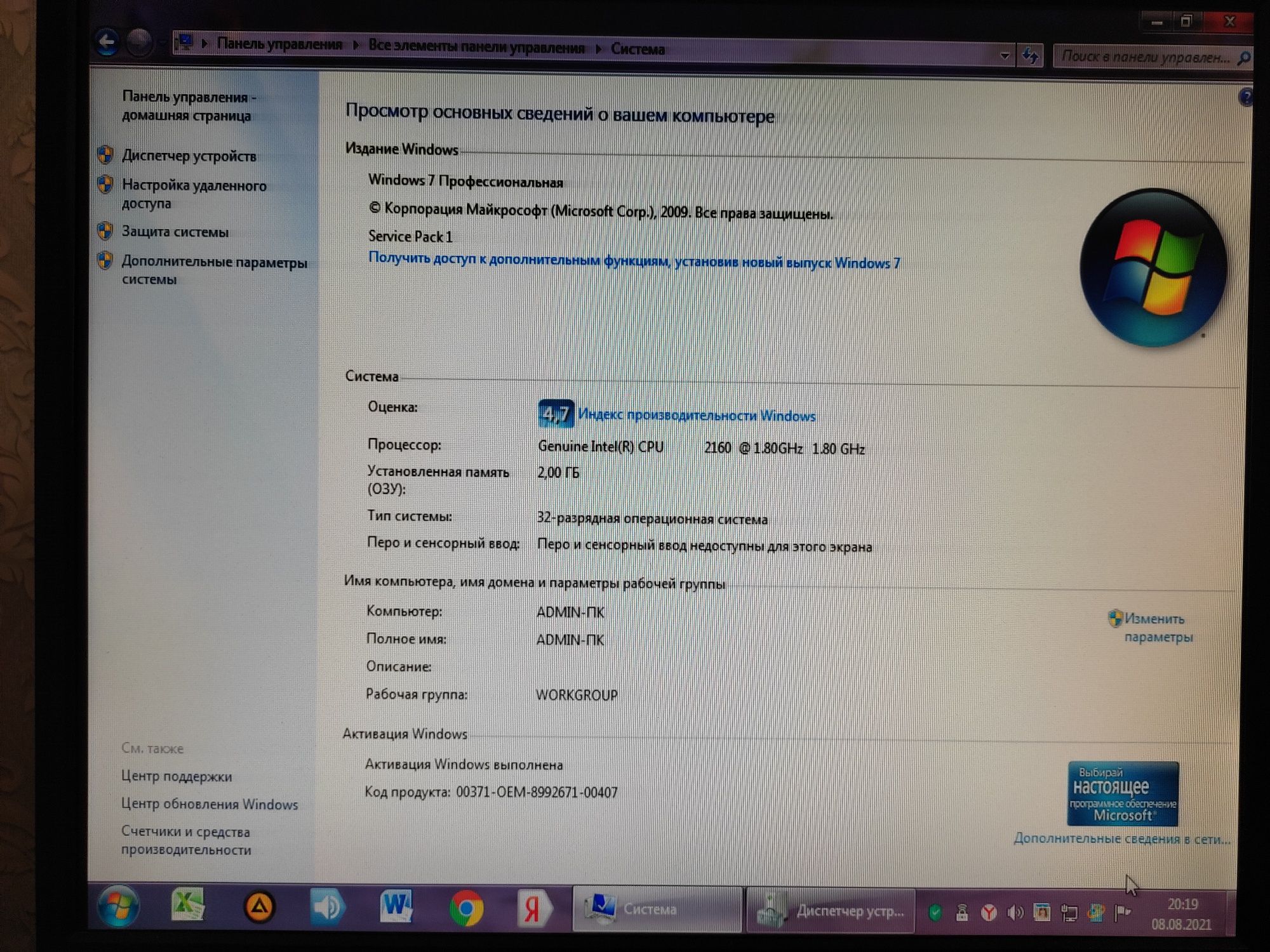The height and width of the screenshot is (952, 1270).
Task: Open Счетчики и средства производительности link
Action: click(x=186, y=840)
